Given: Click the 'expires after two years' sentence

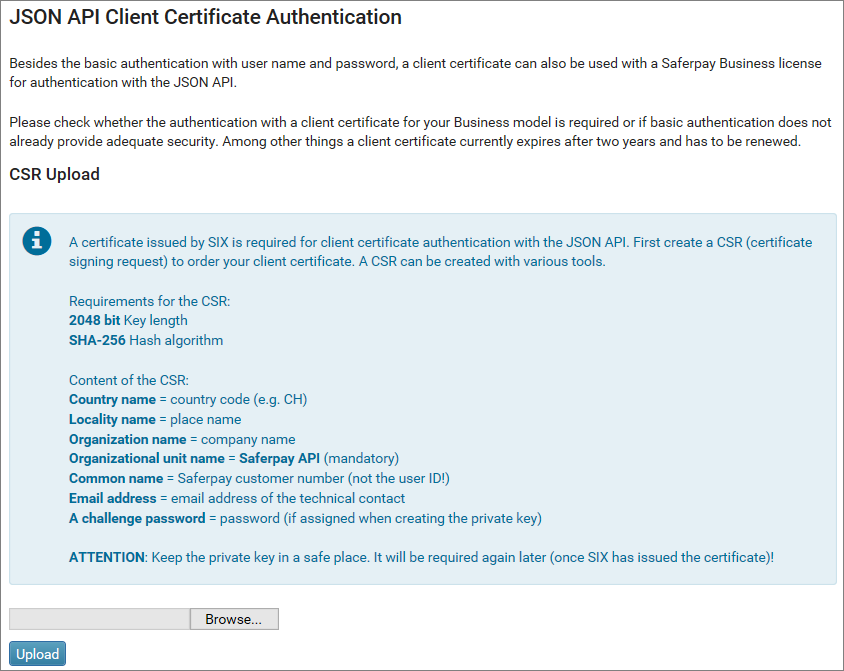Looking at the screenshot, I should tap(585, 142).
